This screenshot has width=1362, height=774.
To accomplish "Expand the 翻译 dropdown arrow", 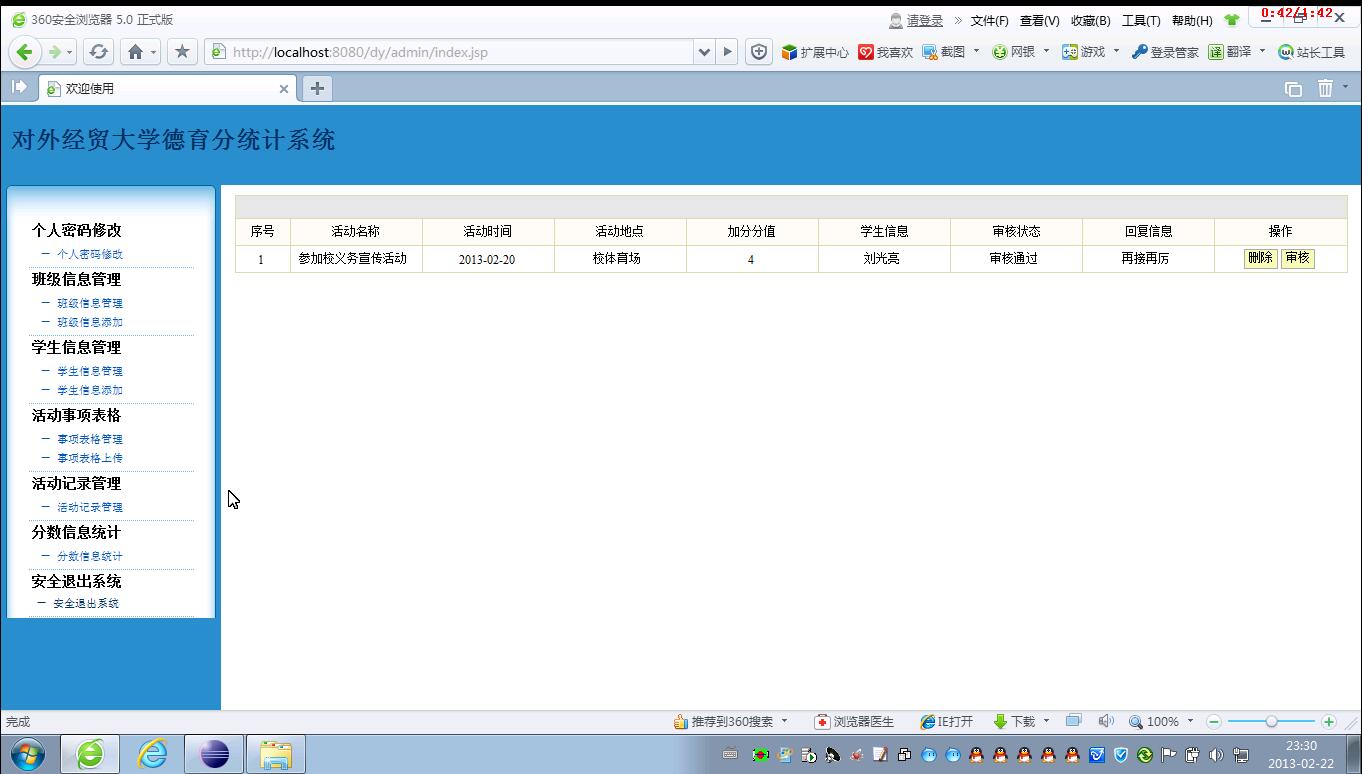I will (1262, 51).
